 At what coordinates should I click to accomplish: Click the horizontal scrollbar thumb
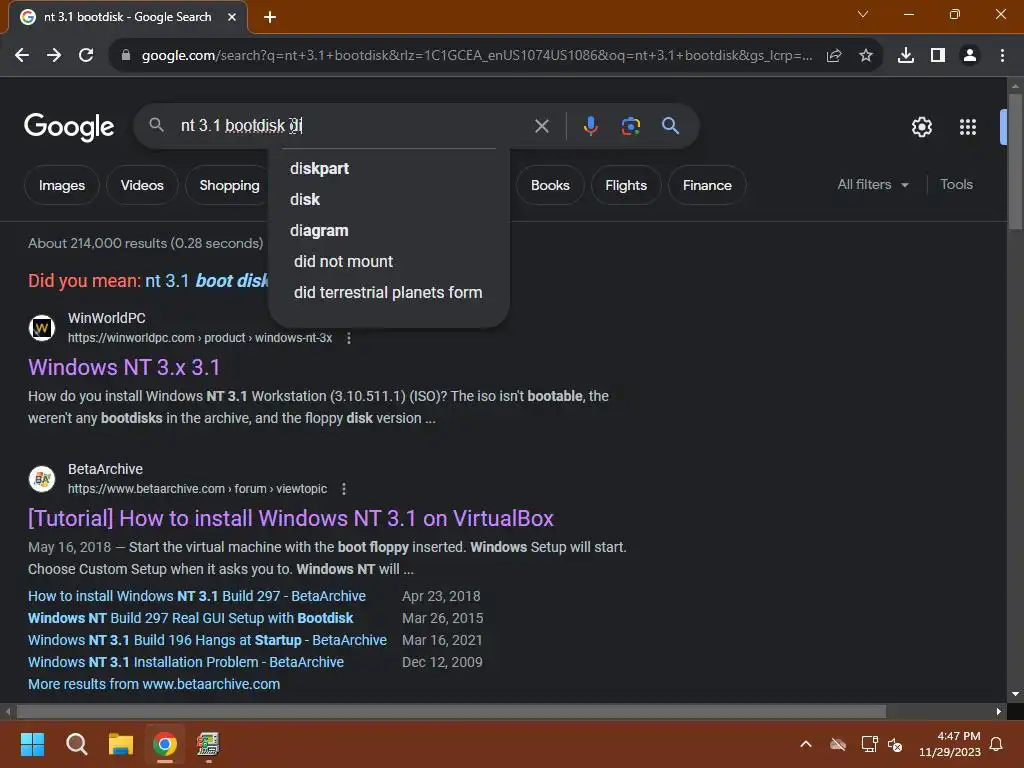451,711
